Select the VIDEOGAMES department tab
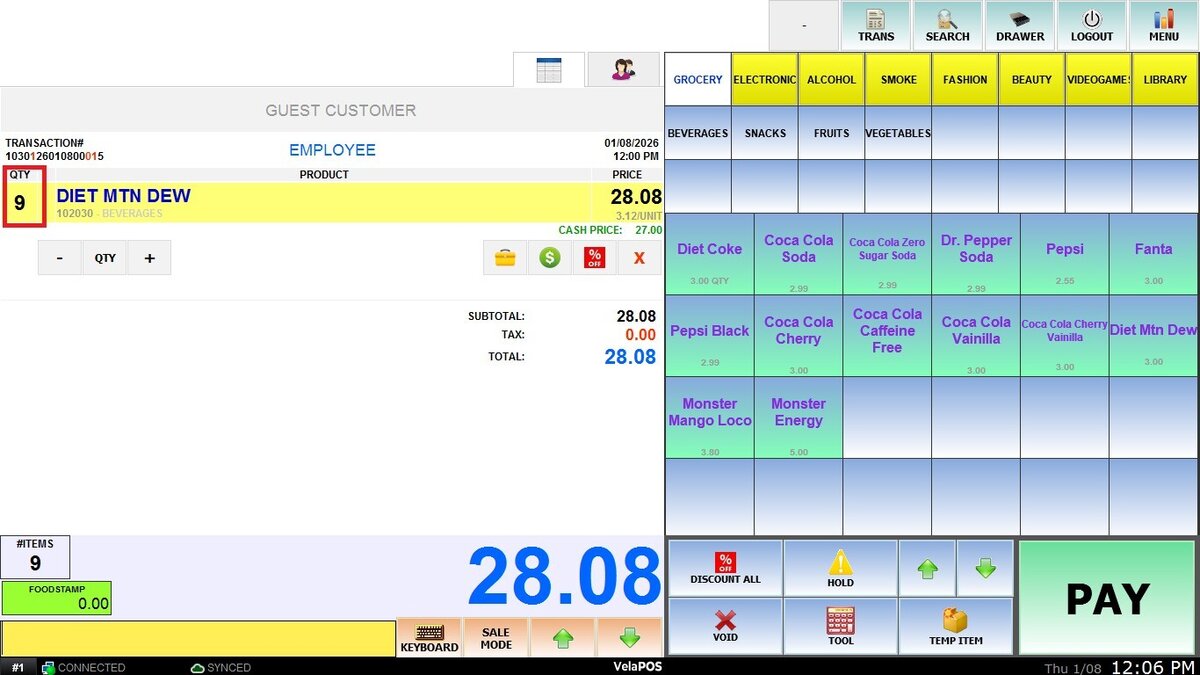Image resolution: width=1200 pixels, height=675 pixels. pyautogui.click(x=1098, y=80)
